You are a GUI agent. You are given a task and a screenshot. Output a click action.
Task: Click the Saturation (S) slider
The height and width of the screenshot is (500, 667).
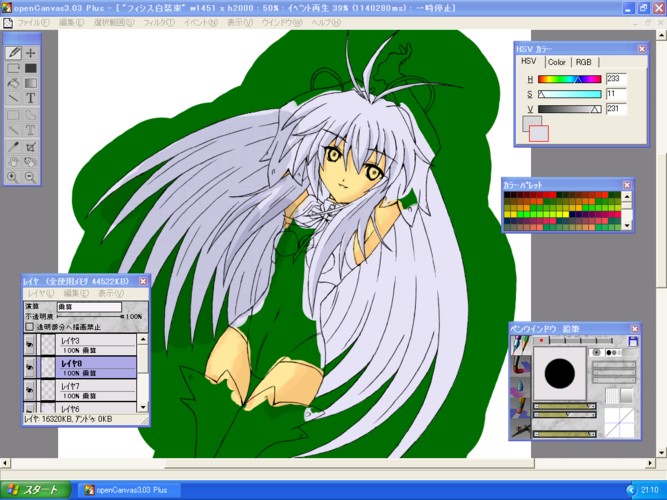(570, 94)
